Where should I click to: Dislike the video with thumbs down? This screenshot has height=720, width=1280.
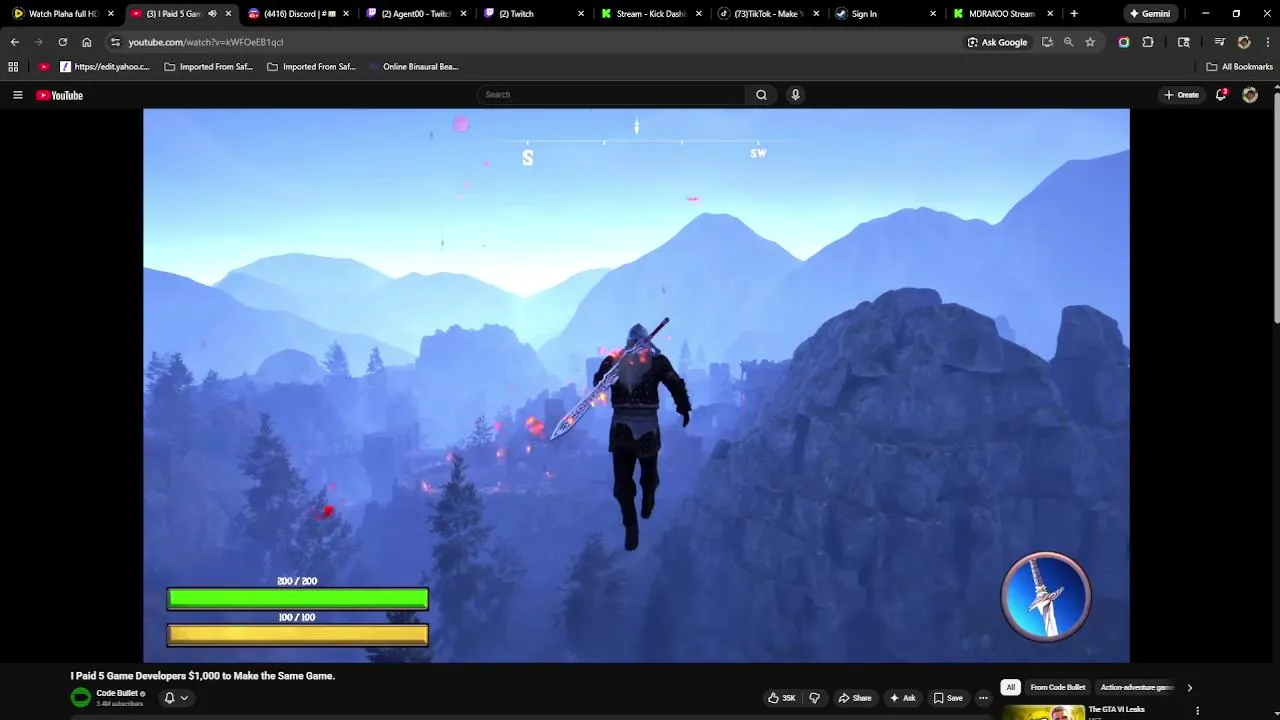(x=814, y=698)
